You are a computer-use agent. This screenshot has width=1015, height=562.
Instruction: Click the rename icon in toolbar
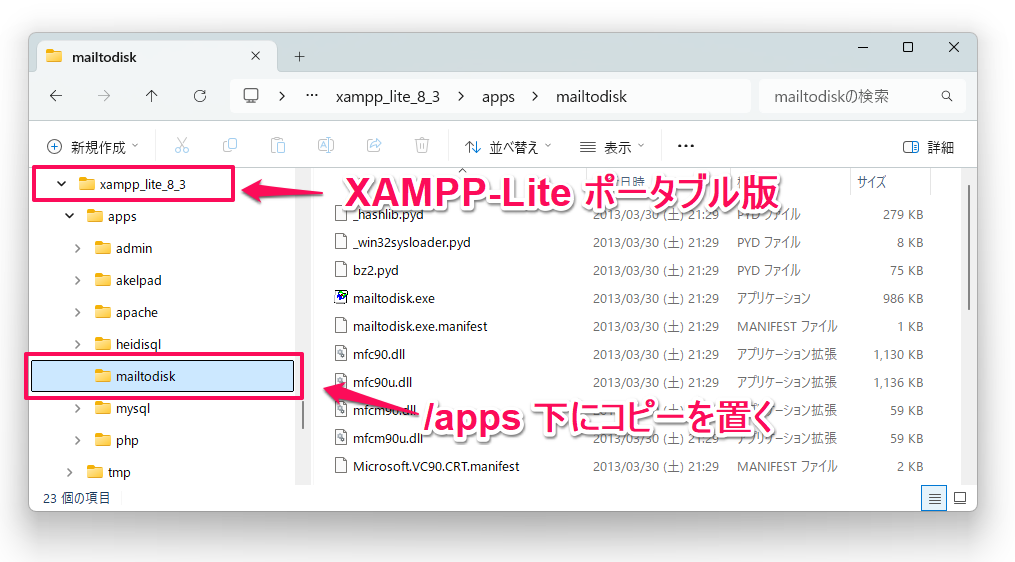[326, 146]
